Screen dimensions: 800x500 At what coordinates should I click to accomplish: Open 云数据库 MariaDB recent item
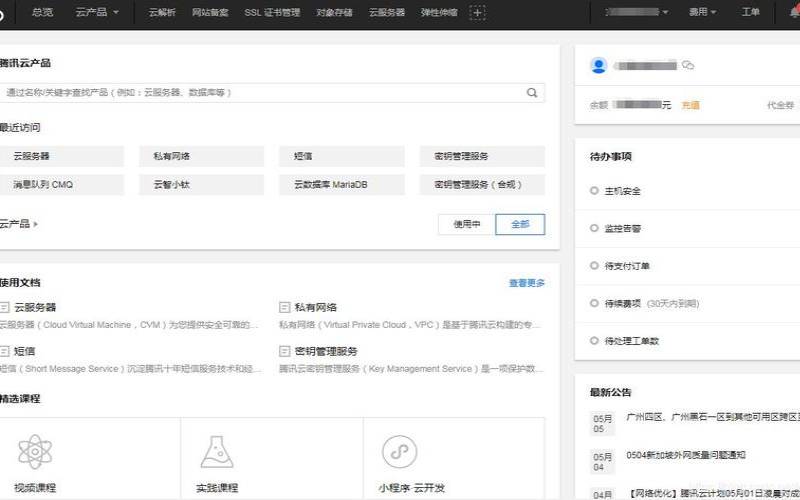point(342,185)
